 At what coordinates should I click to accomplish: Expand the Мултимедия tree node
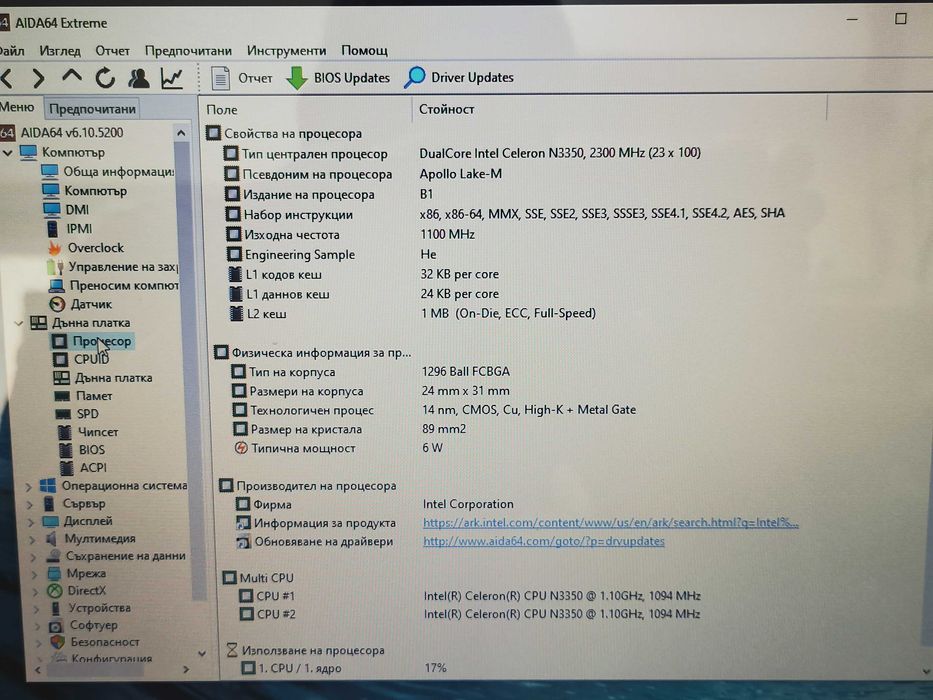tap(32, 540)
